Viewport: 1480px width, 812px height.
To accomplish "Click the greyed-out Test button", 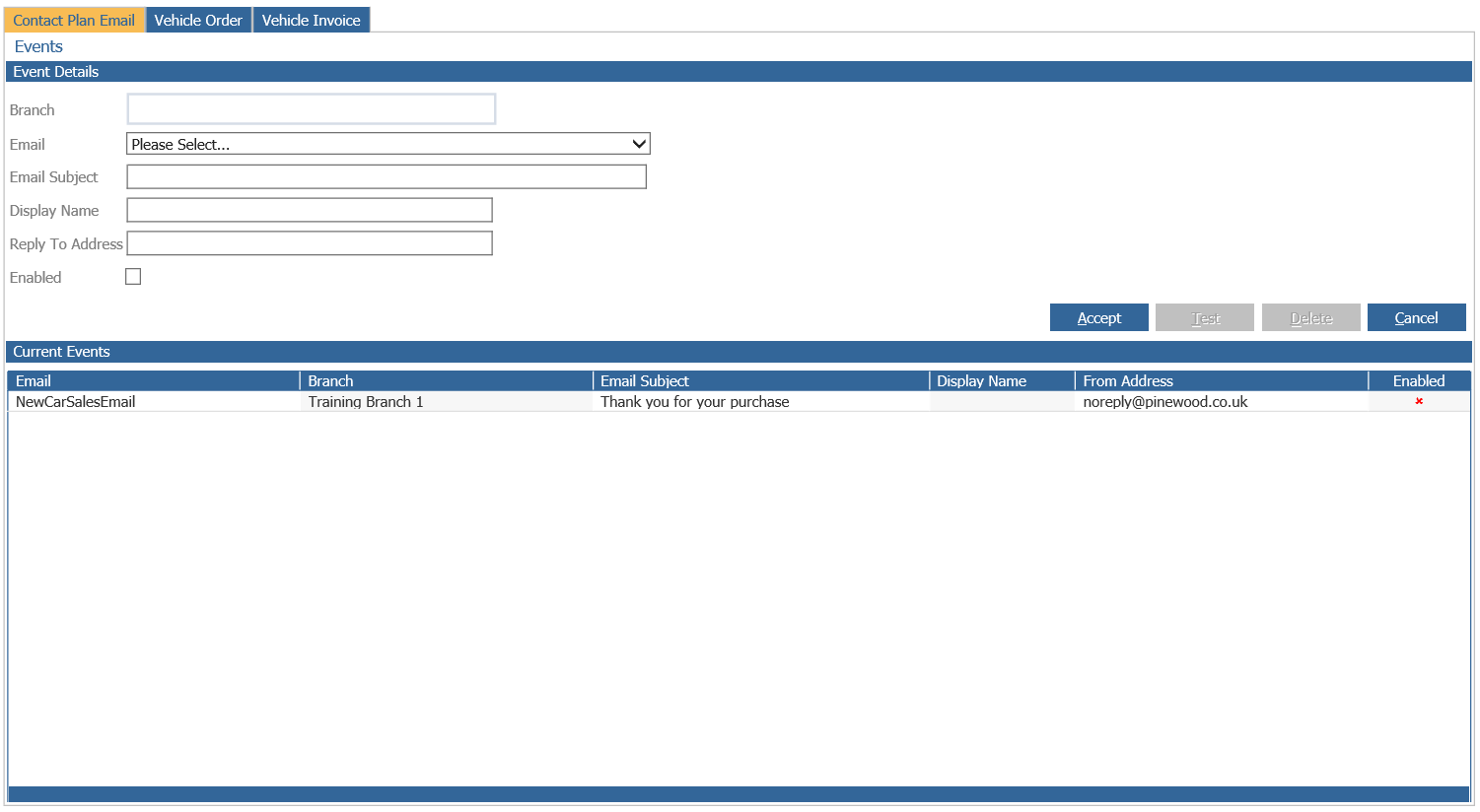I will coord(1205,317).
